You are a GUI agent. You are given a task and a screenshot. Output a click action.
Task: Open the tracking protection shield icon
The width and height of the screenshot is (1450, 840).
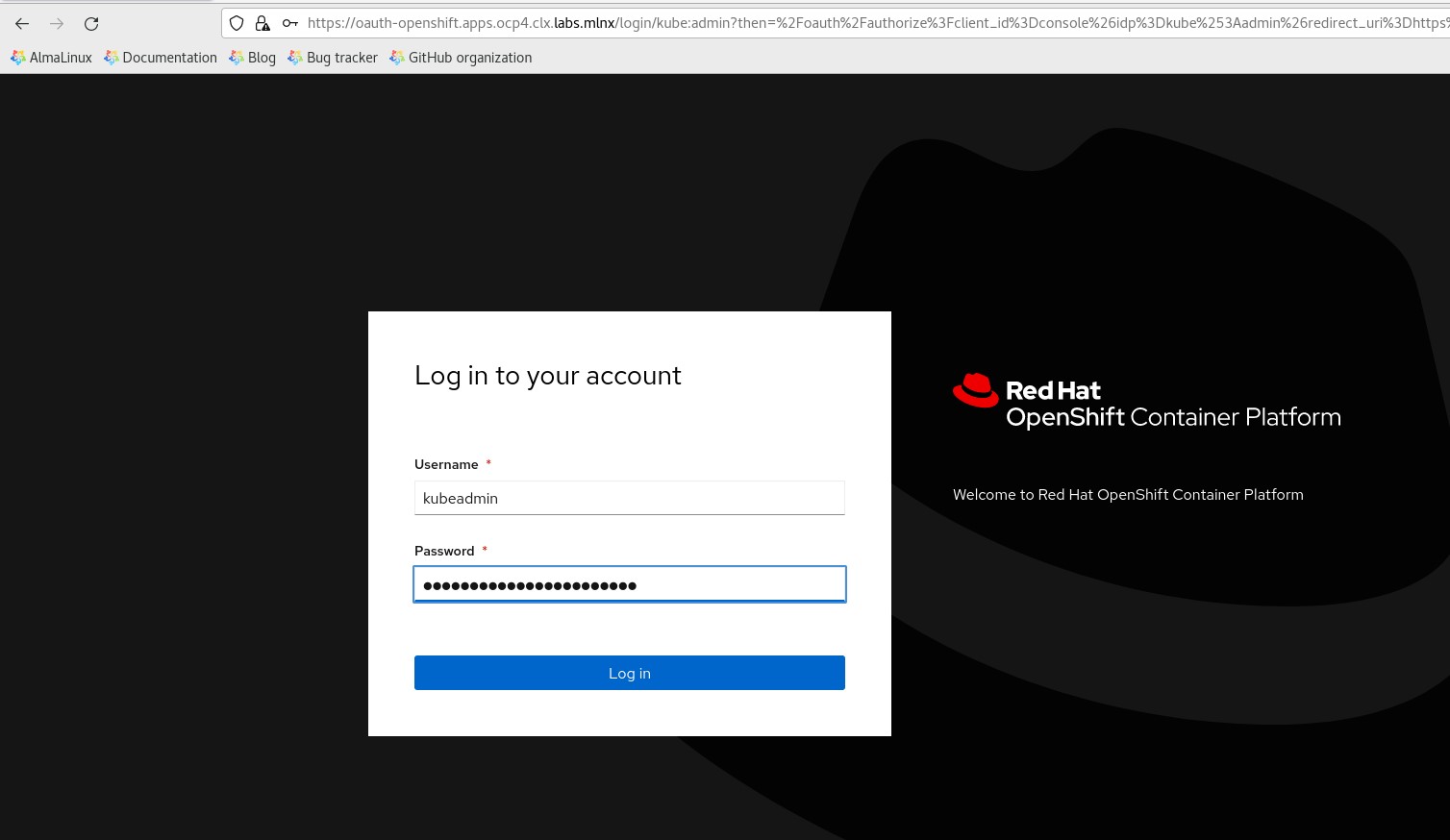click(x=237, y=23)
